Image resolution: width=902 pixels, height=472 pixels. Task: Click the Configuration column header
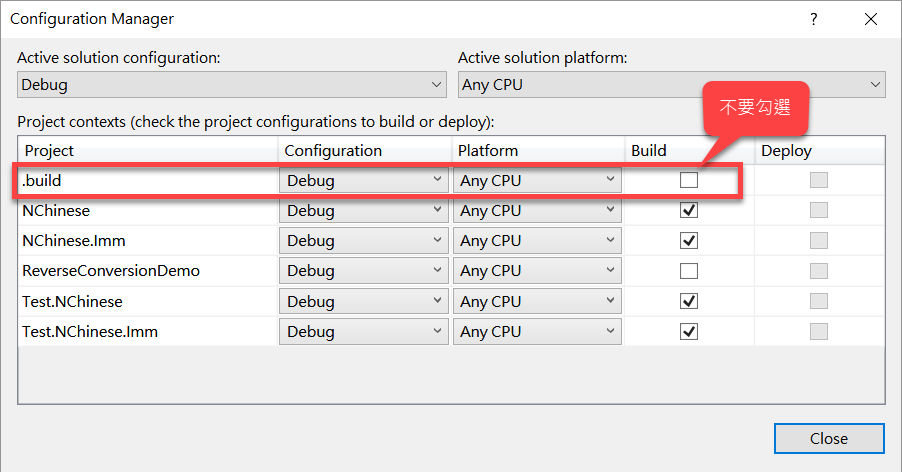(333, 151)
